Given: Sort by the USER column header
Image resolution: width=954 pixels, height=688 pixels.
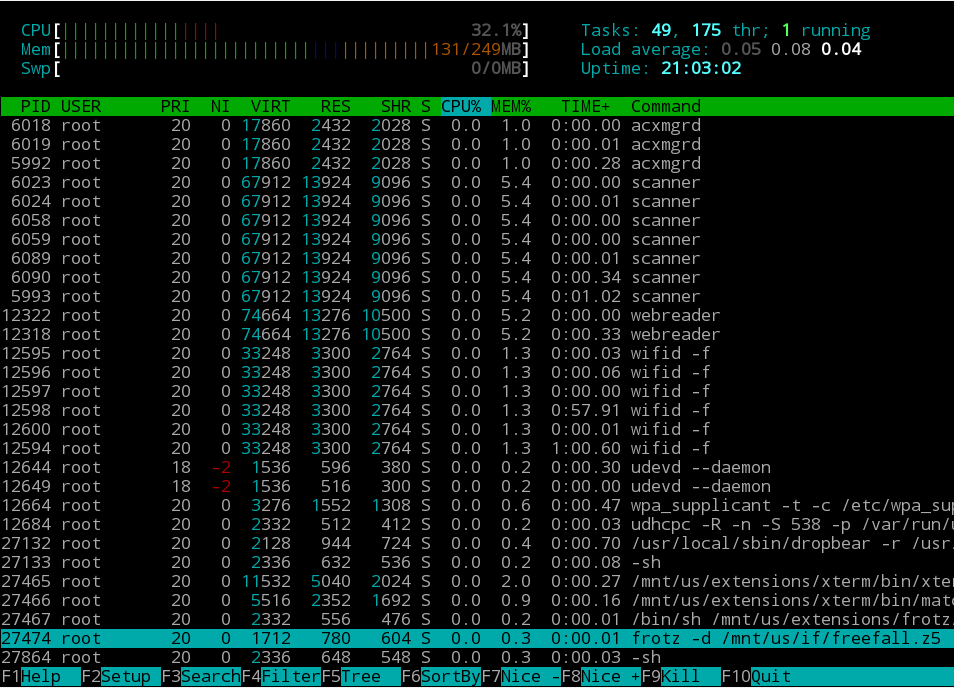Looking at the screenshot, I should coord(81,106).
